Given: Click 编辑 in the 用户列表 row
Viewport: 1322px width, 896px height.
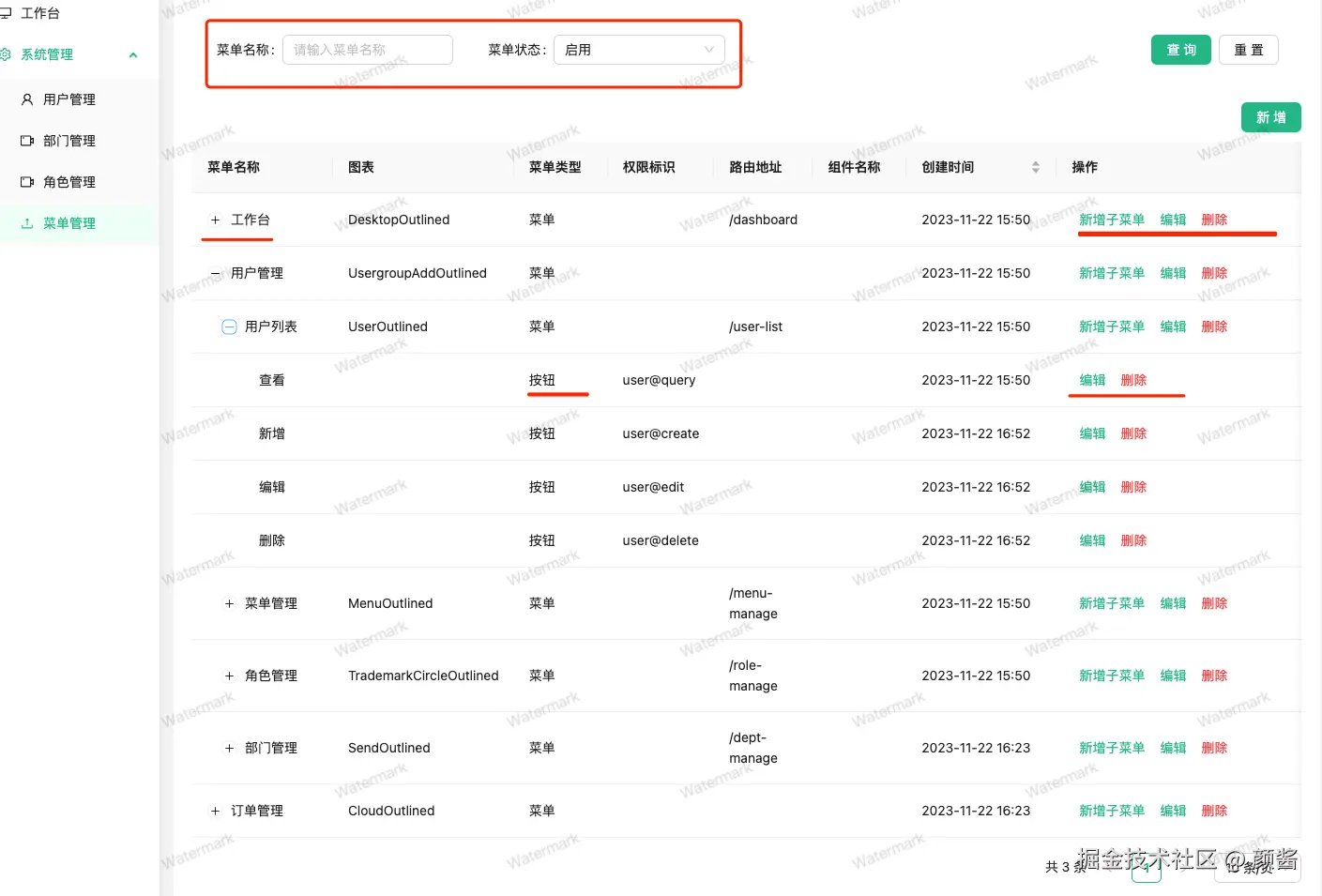Looking at the screenshot, I should 1173,327.
